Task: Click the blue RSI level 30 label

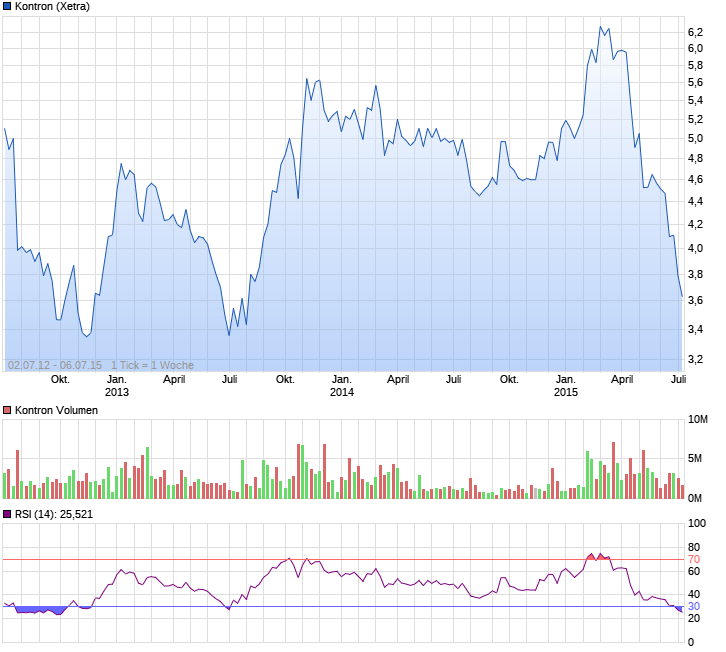Action: (x=694, y=606)
